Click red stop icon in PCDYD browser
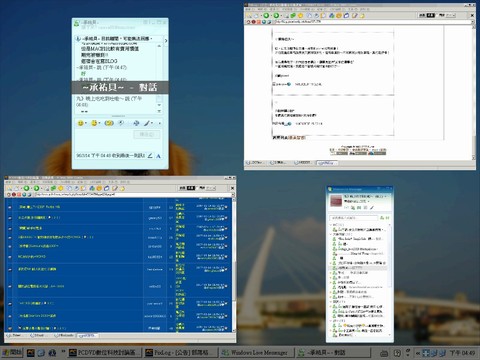This screenshot has height=360, width=480. [14, 194]
